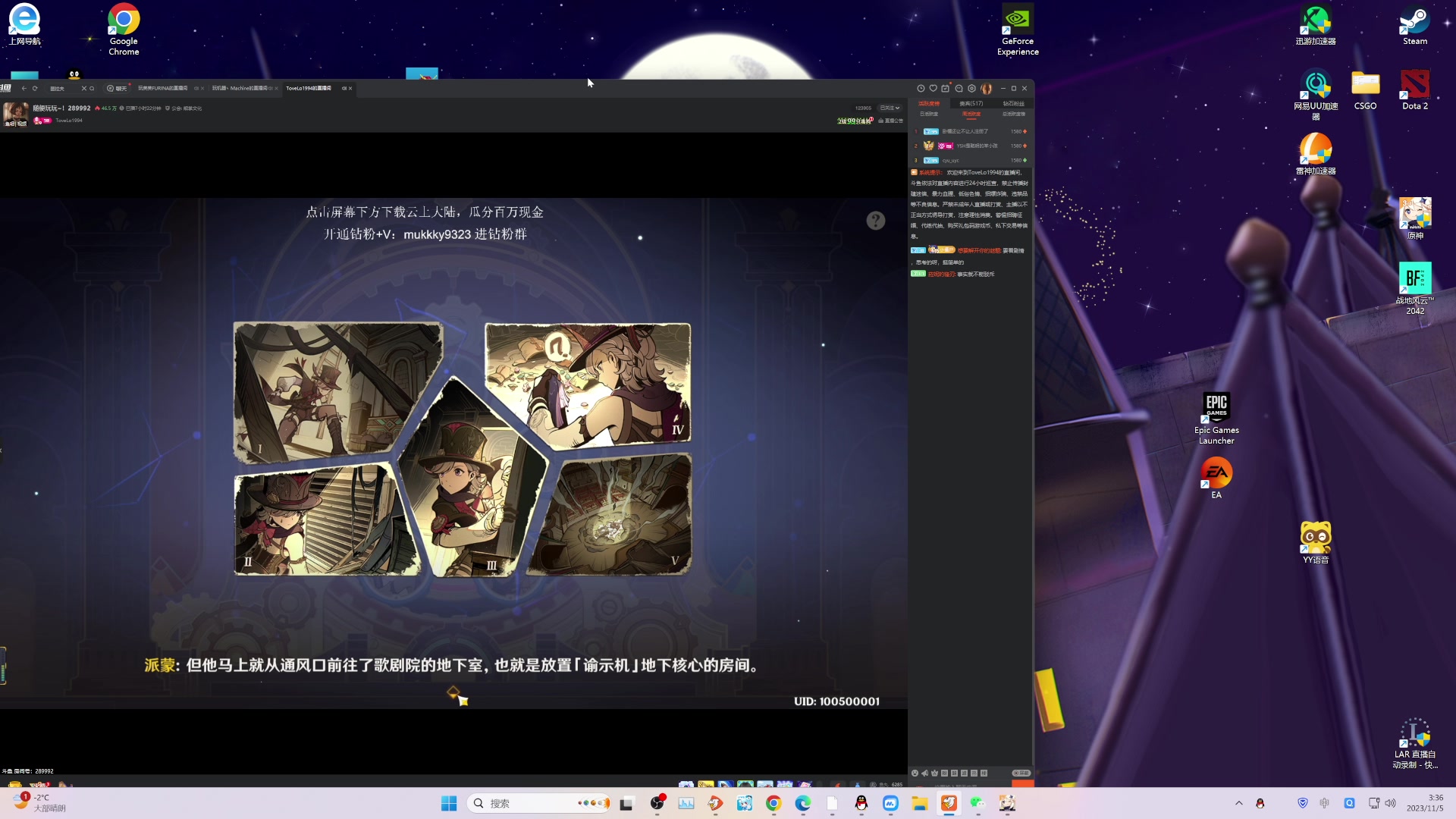Mute the ToveLo1994 live room tab

point(344,88)
